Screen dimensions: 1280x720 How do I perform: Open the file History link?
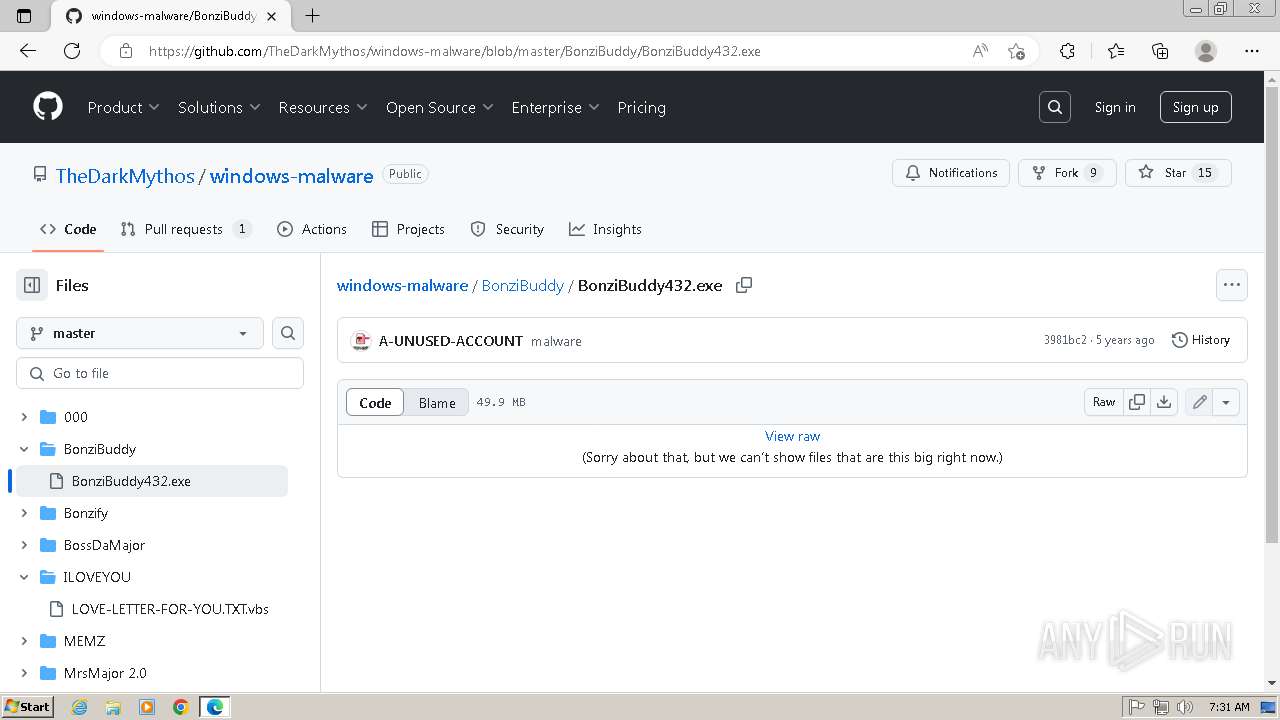coord(1200,340)
